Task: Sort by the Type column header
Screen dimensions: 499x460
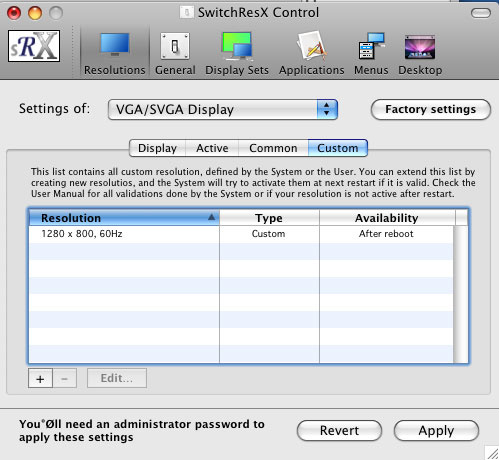Action: [x=269, y=218]
